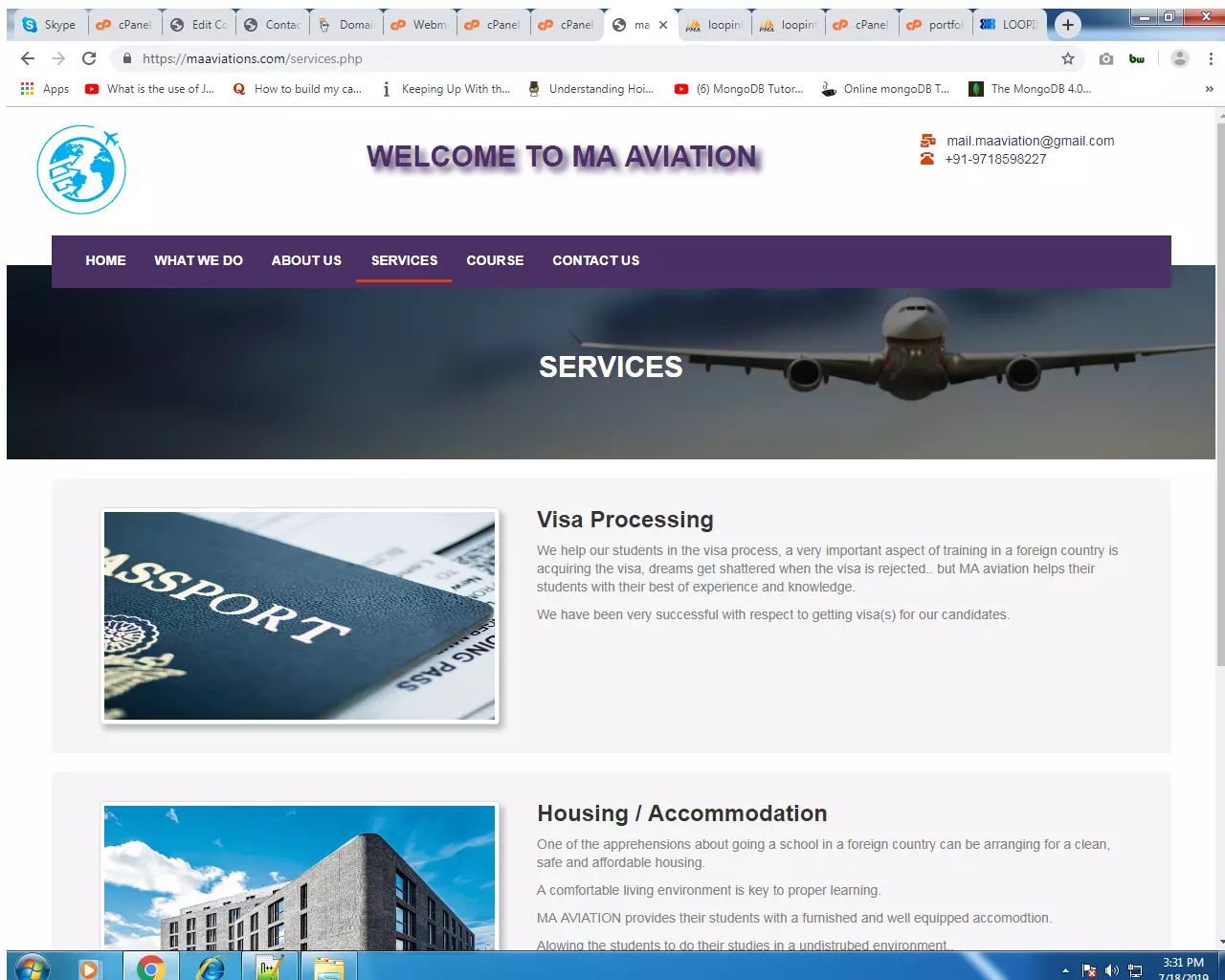The image size is (1225, 980).
Task: Go to the COURSE menu item
Action: [x=495, y=260]
